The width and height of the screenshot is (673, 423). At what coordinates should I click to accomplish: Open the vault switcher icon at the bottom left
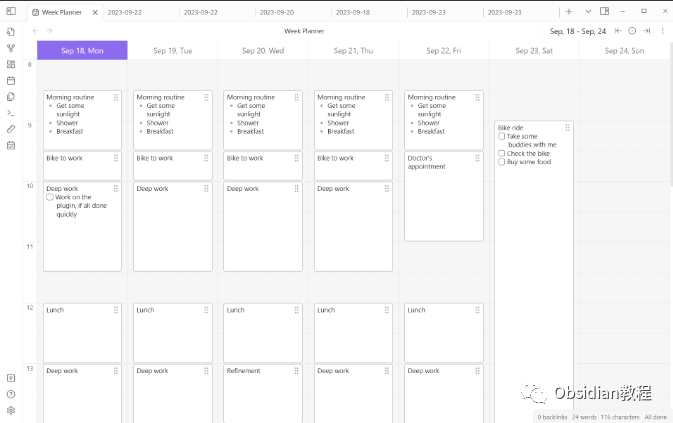[11, 378]
